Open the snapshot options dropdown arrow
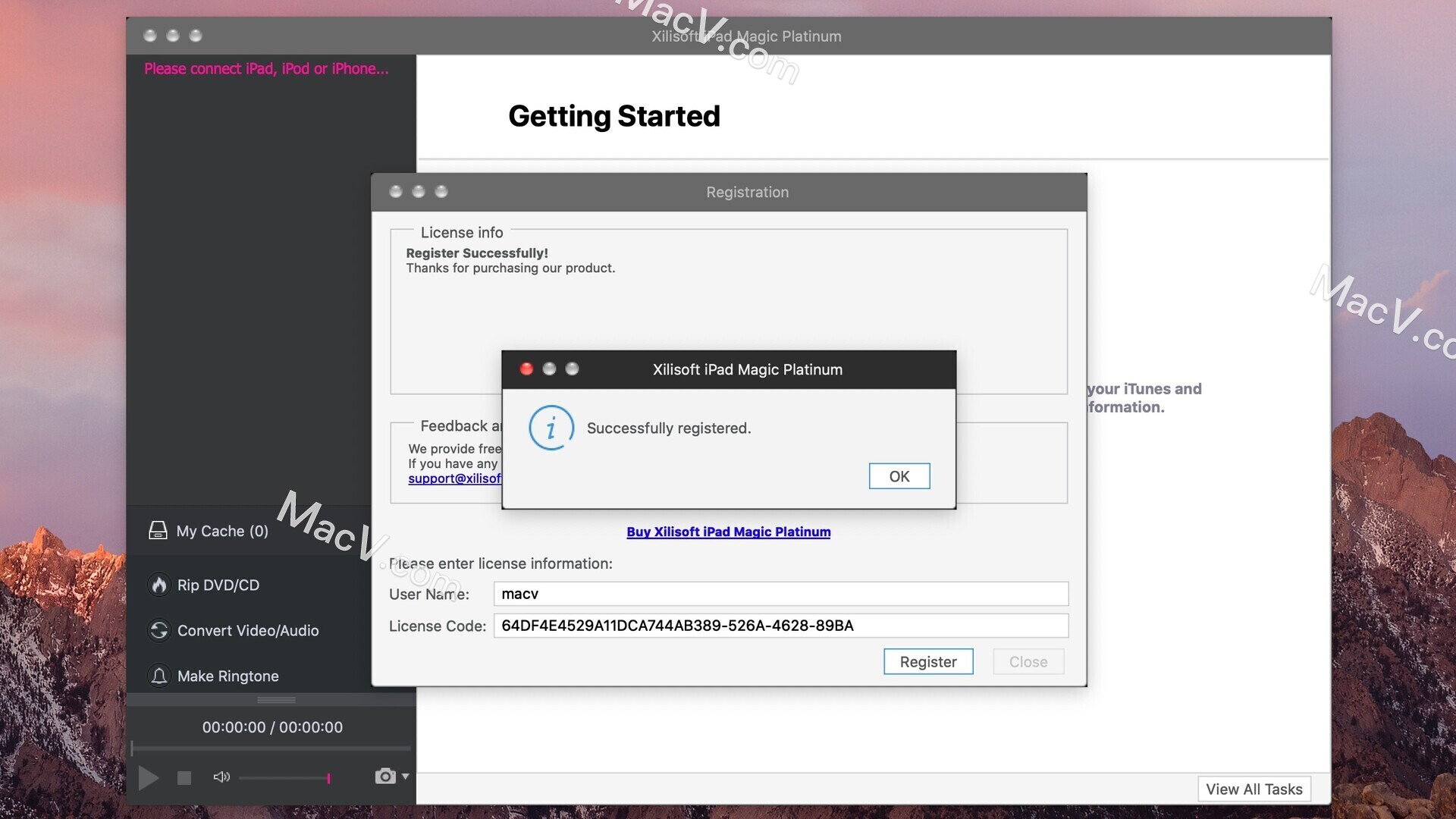This screenshot has height=819, width=1456. (x=406, y=777)
